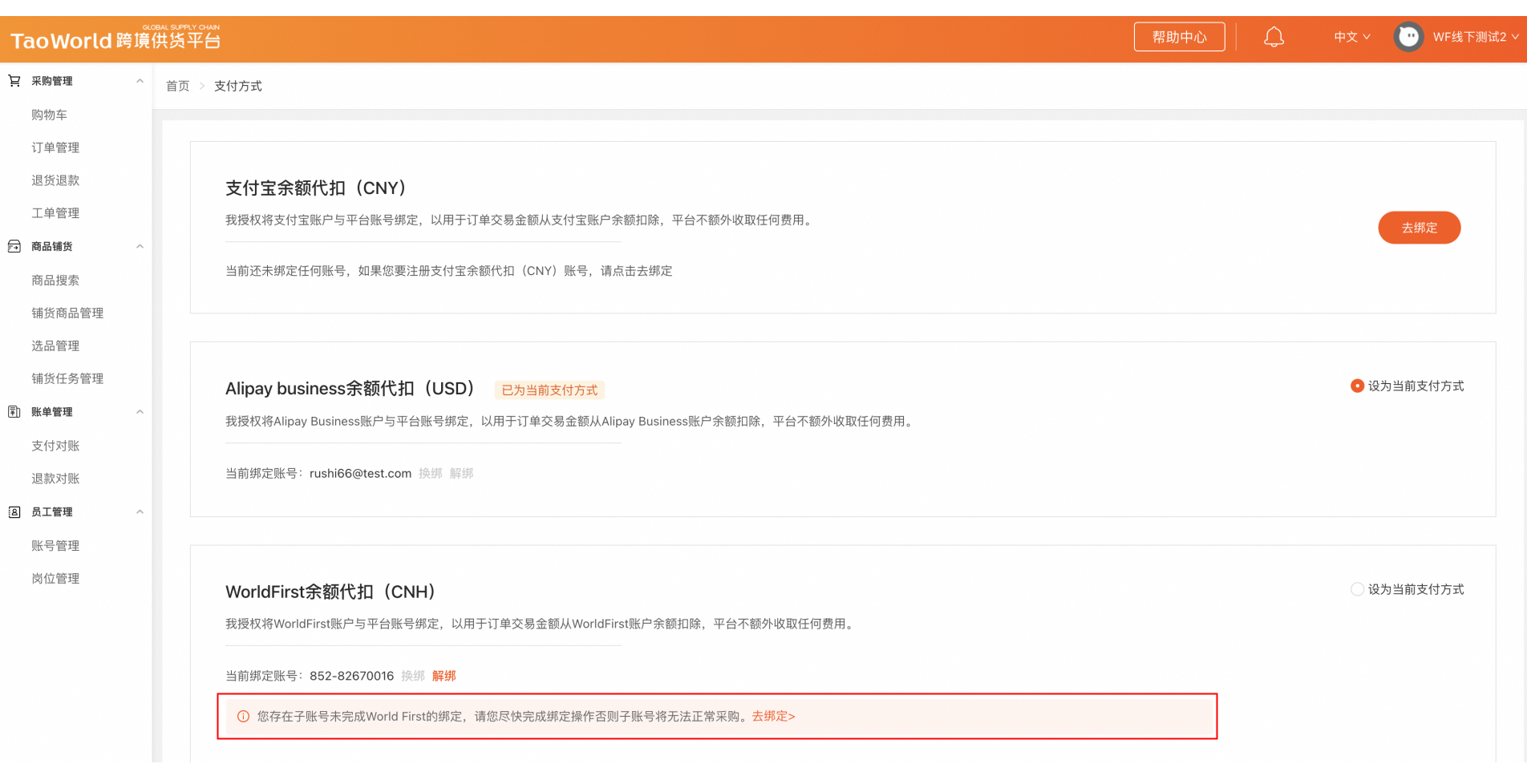
Task: Click 去绑定> link in the warning message
Action: (x=773, y=716)
